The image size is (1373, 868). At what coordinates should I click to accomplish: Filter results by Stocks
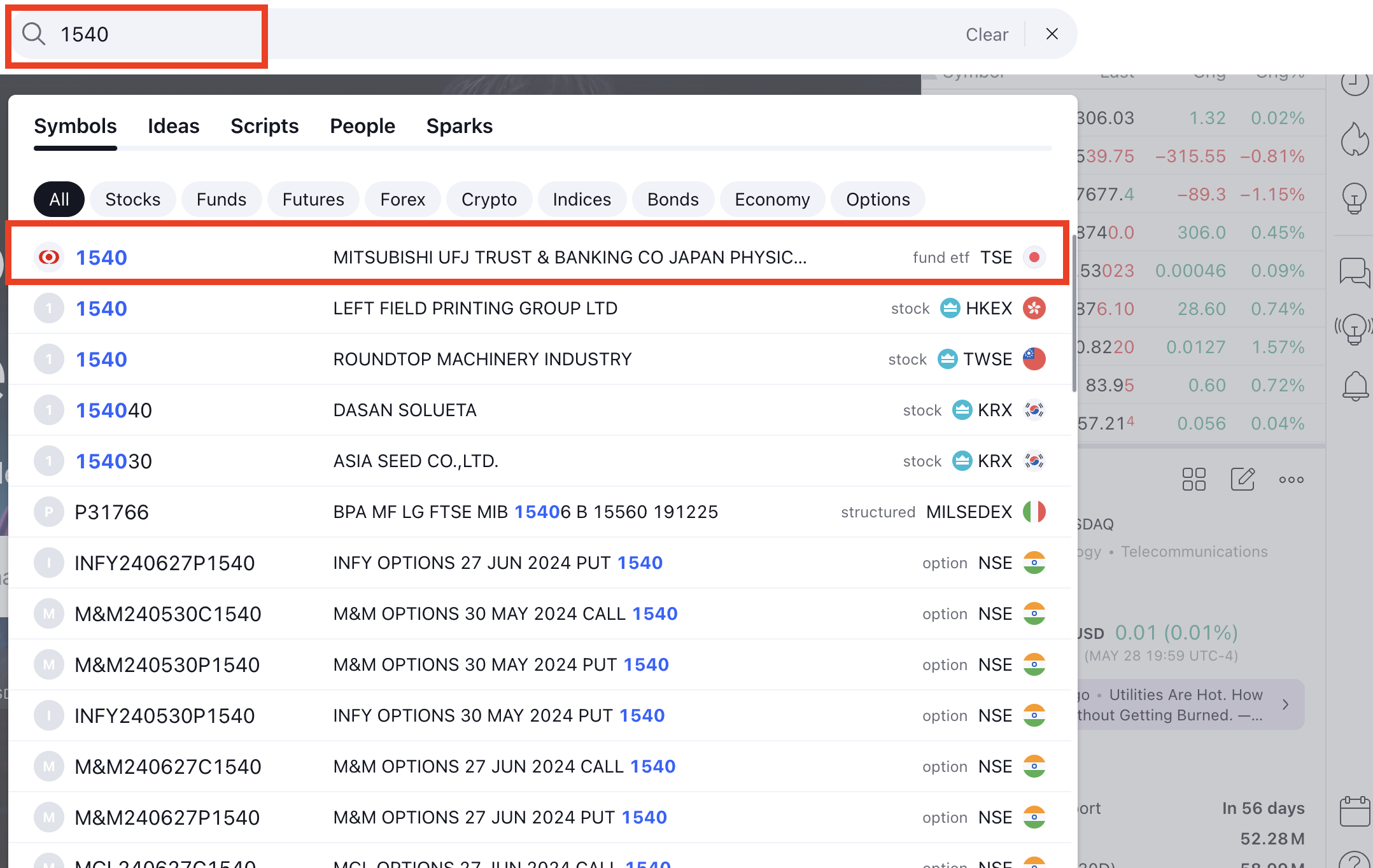(x=132, y=199)
